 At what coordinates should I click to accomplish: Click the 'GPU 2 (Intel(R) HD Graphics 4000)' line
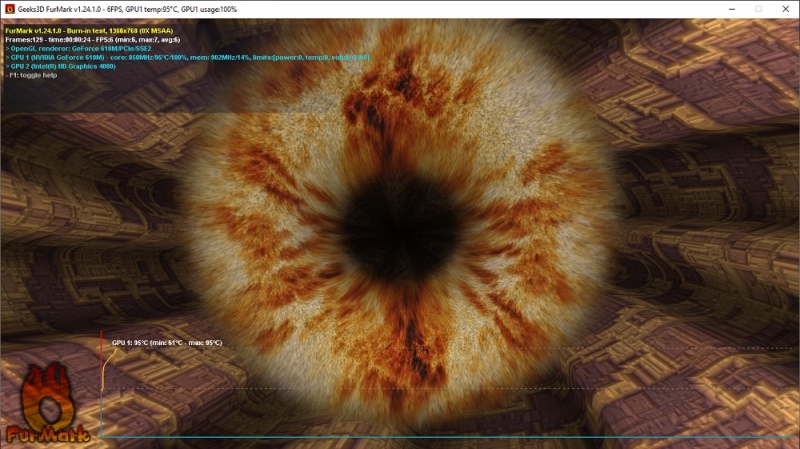click(x=60, y=66)
